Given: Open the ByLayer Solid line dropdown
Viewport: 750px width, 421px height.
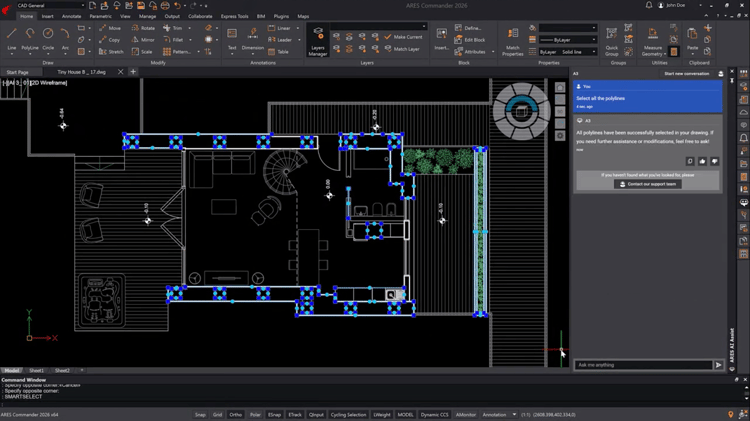Looking at the screenshot, I should pyautogui.click(x=568, y=52).
